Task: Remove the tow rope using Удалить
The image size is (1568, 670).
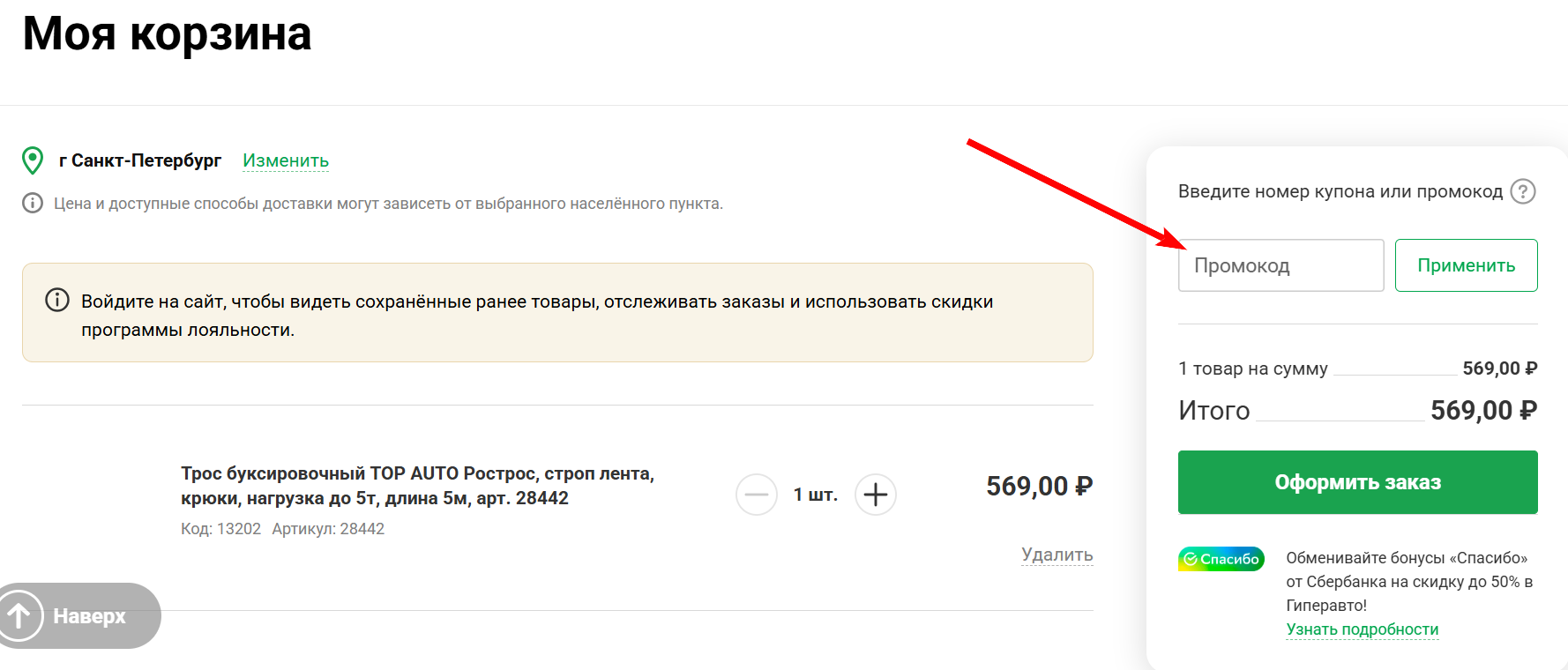Action: click(x=1056, y=555)
